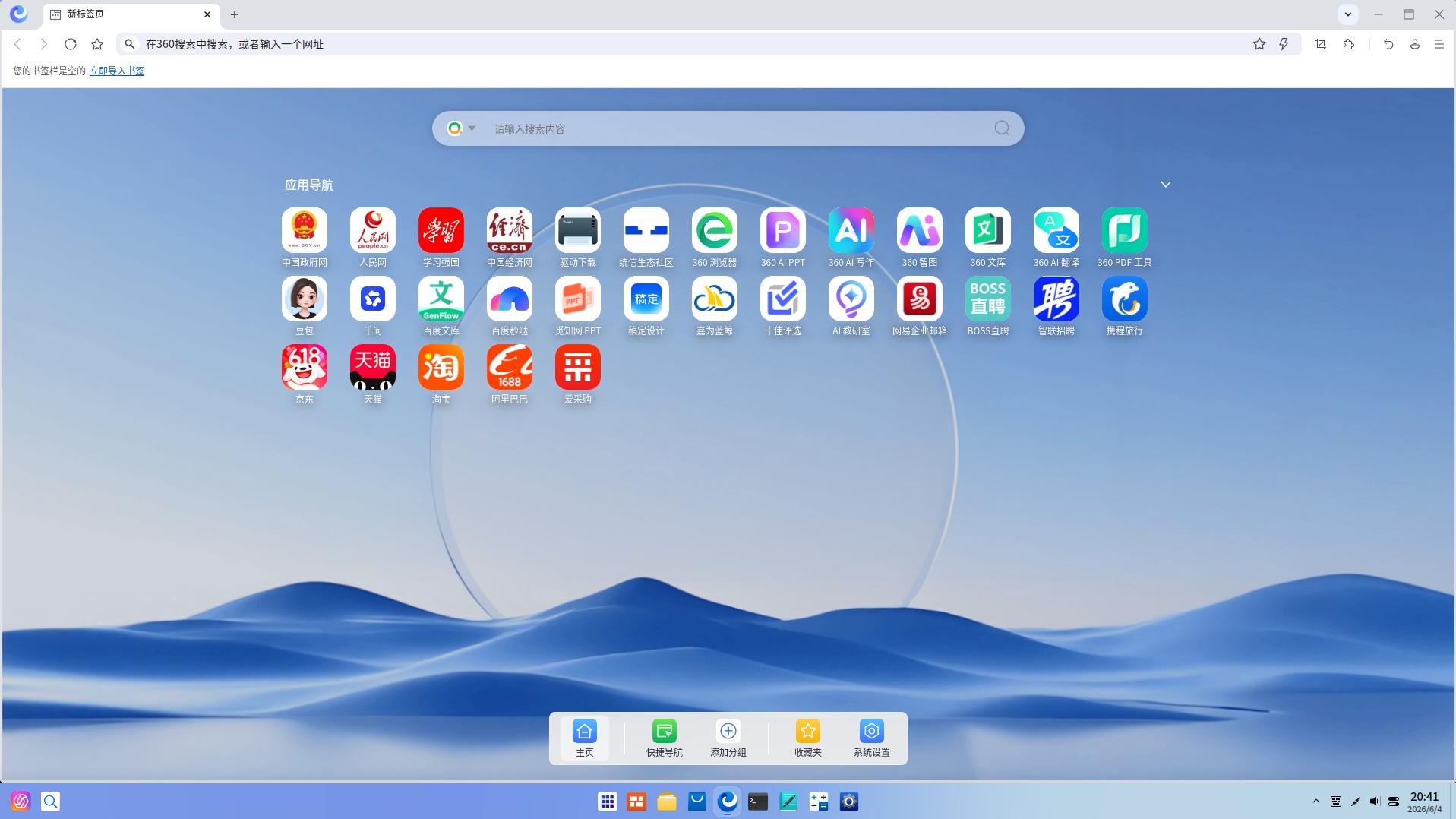Open the 360 AI 翻译 shortcut

tap(1056, 230)
